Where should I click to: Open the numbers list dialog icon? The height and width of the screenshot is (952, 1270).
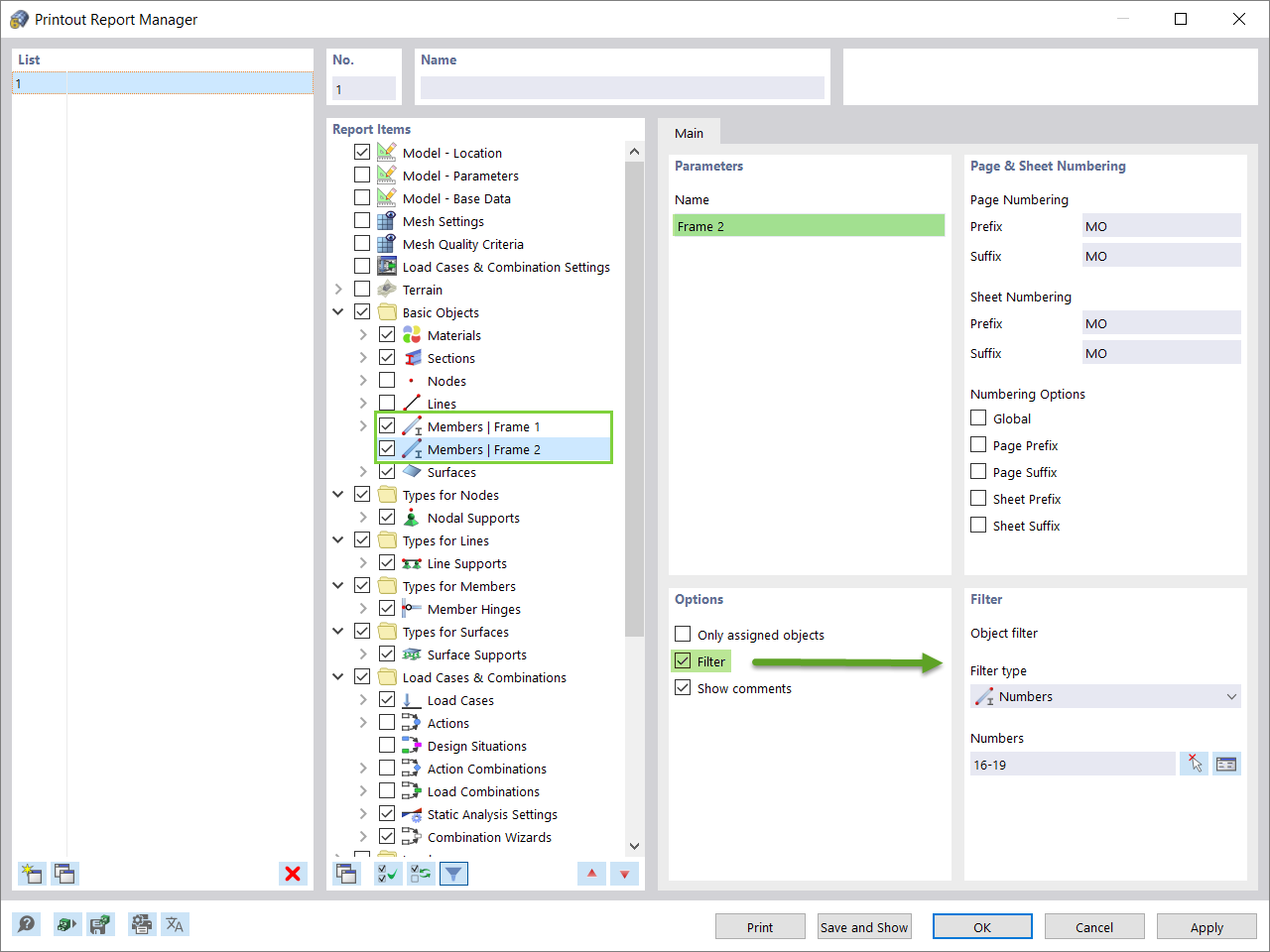[1227, 764]
